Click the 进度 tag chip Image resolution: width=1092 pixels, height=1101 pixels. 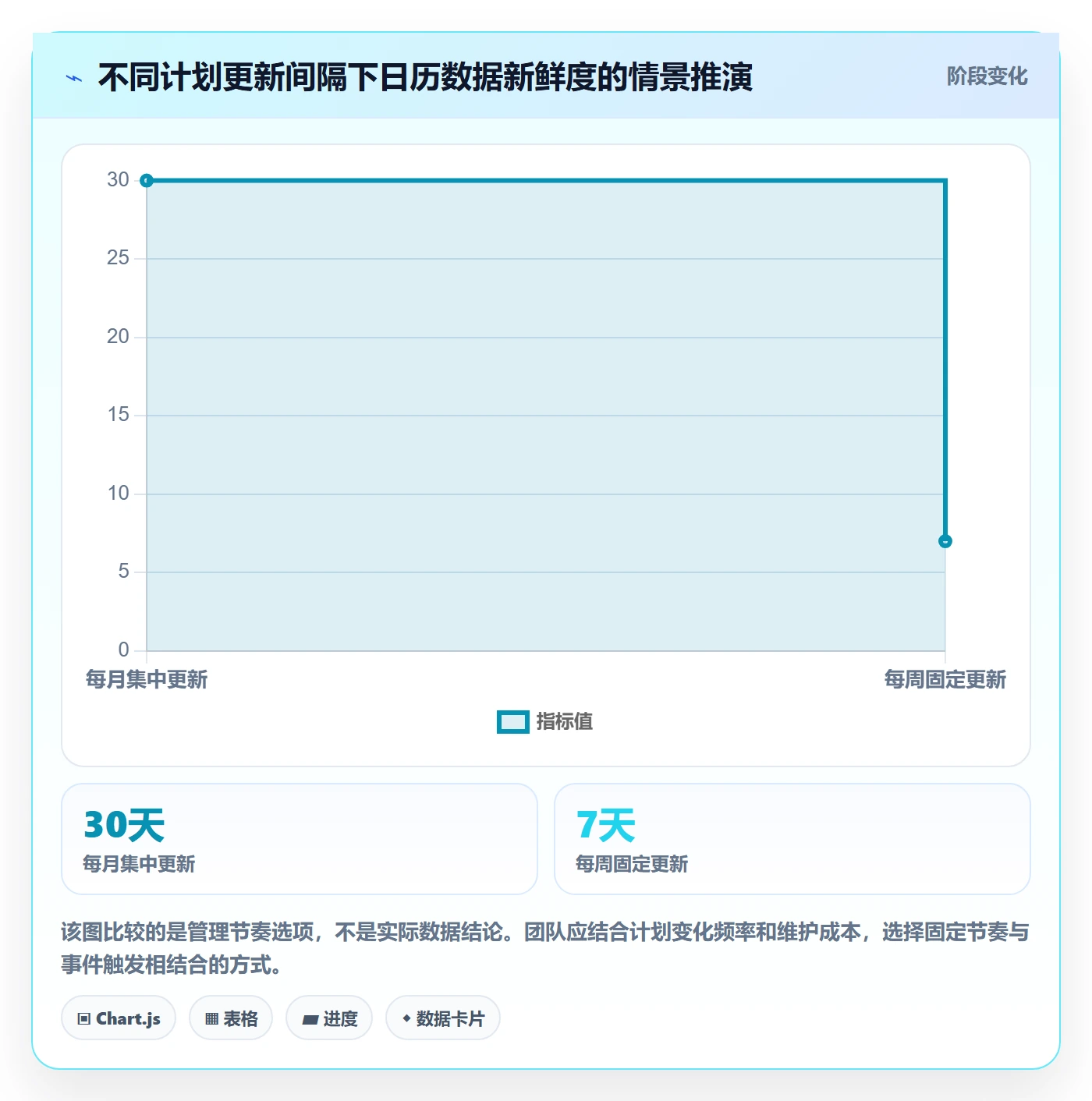click(329, 1018)
